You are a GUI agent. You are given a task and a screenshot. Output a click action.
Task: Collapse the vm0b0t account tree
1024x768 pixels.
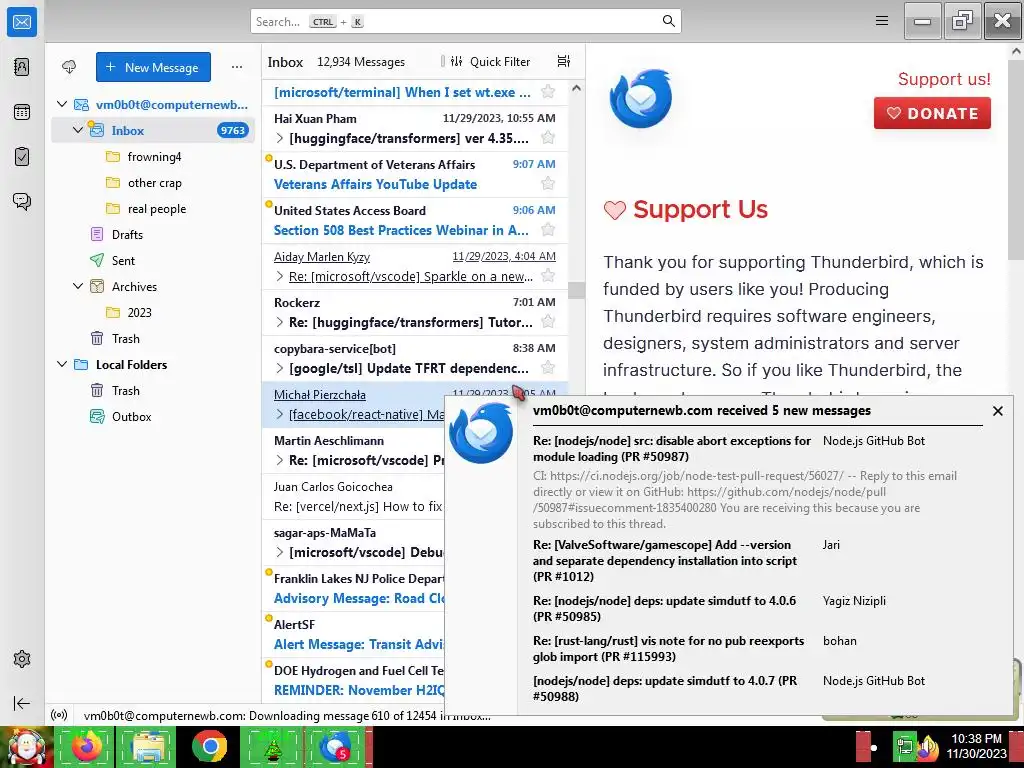(x=62, y=104)
